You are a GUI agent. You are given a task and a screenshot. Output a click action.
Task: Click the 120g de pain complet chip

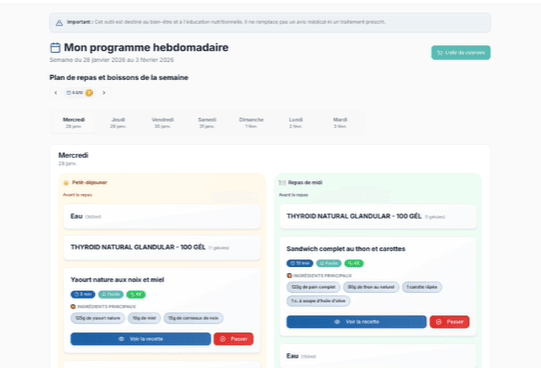pyautogui.click(x=313, y=287)
